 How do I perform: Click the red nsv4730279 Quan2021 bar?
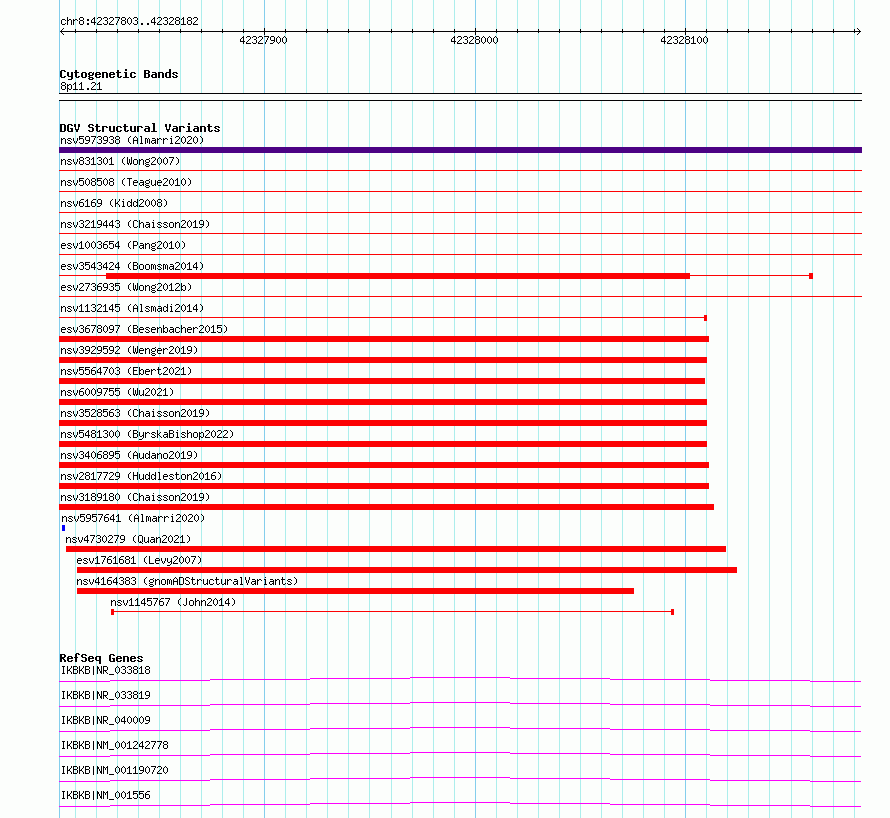(x=396, y=549)
